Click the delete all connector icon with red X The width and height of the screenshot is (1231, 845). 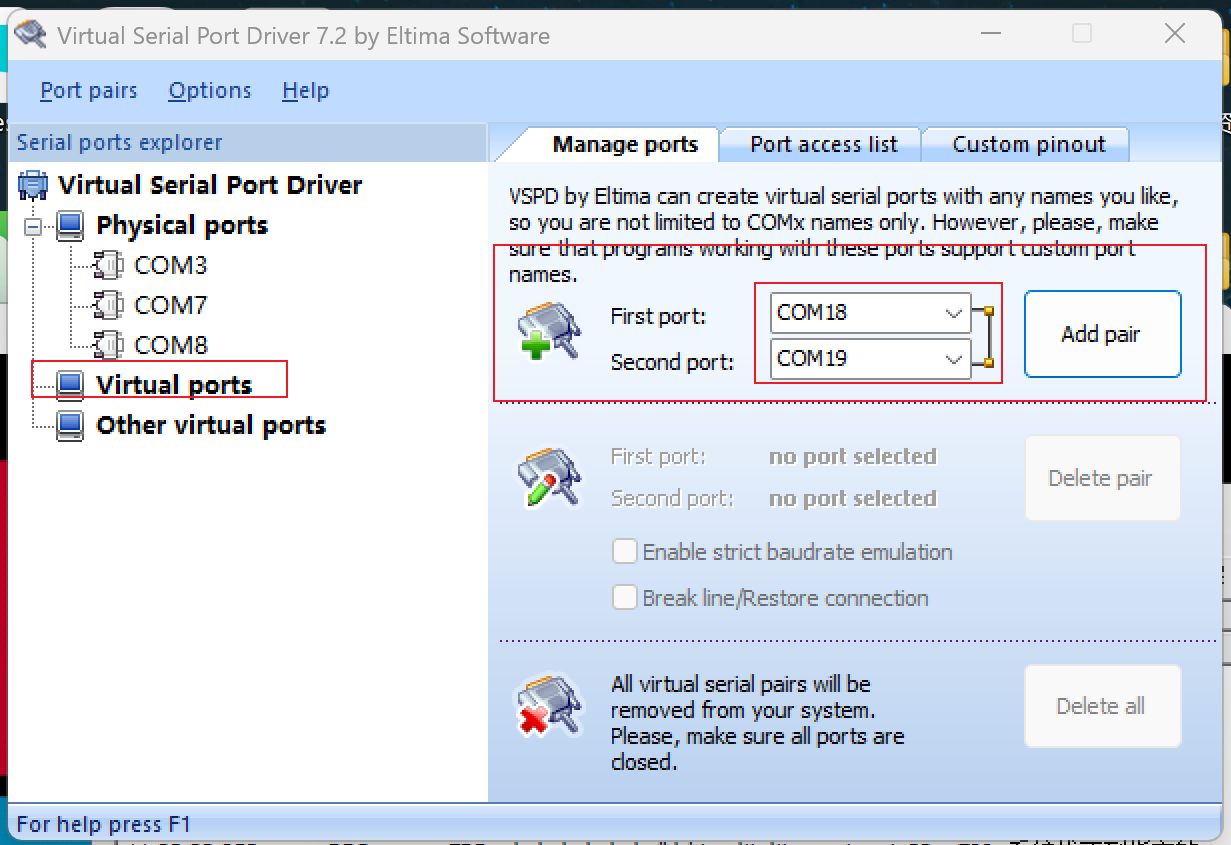tap(548, 705)
